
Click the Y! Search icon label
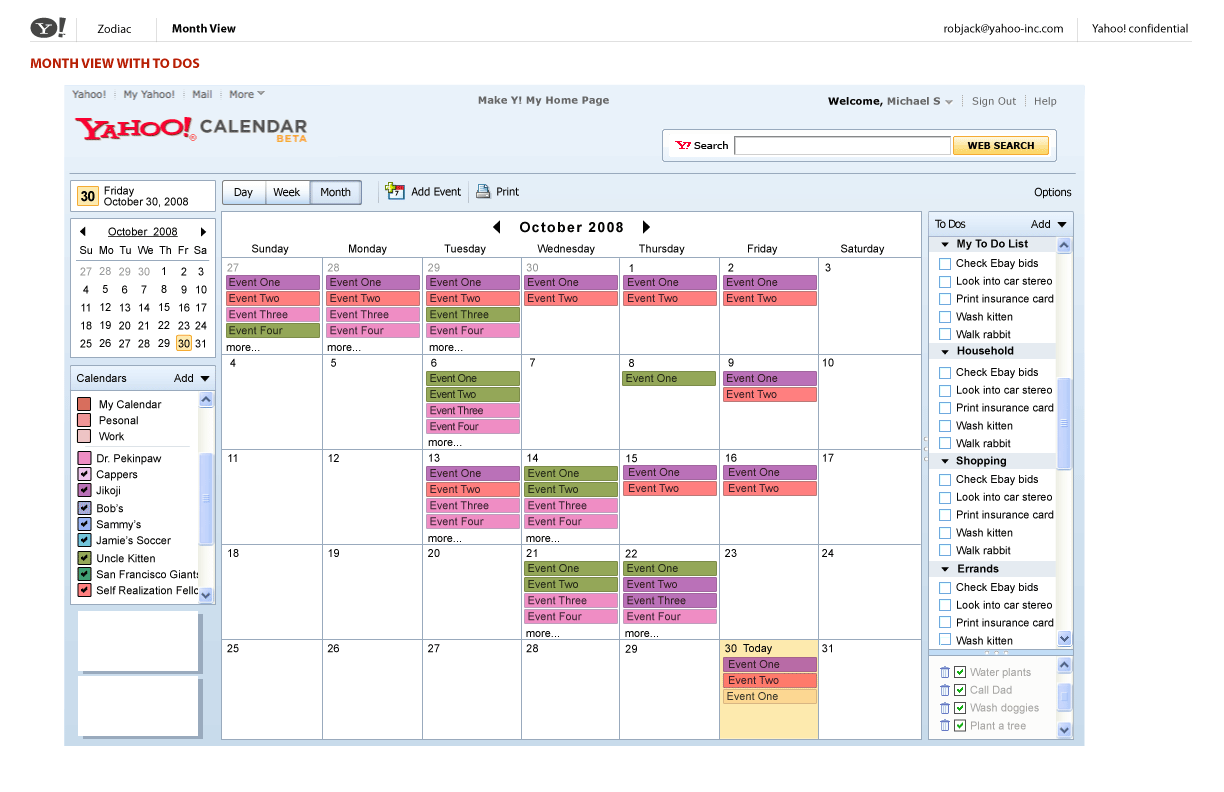[702, 145]
